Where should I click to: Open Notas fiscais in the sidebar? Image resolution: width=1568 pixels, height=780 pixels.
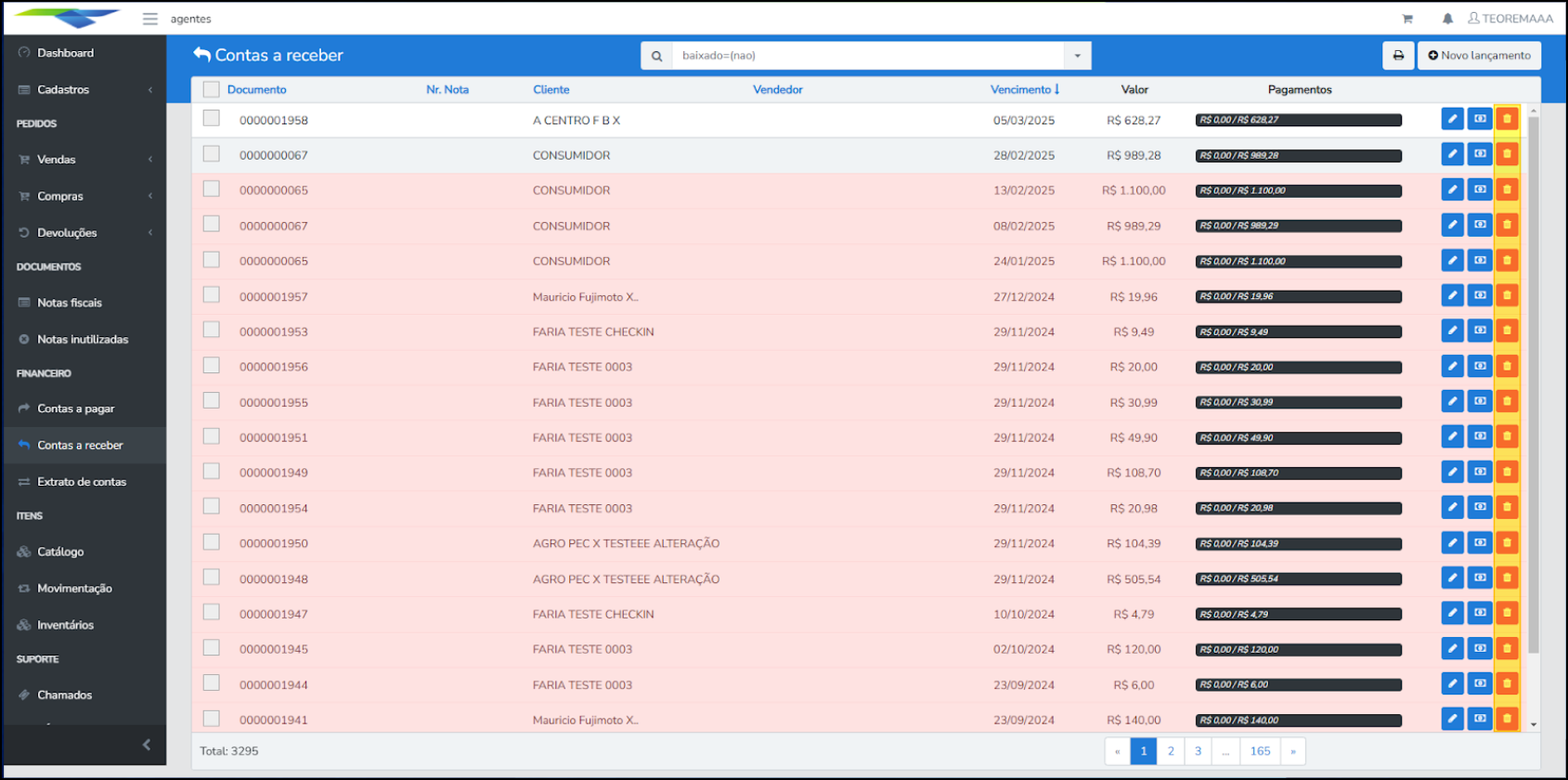84,303
